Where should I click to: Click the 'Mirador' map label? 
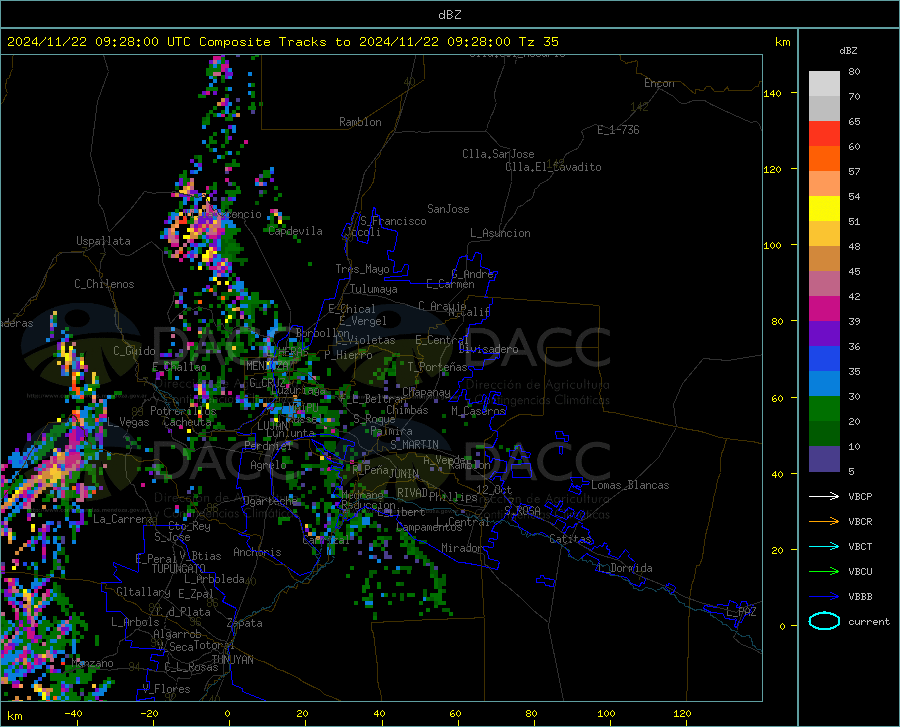pos(461,549)
